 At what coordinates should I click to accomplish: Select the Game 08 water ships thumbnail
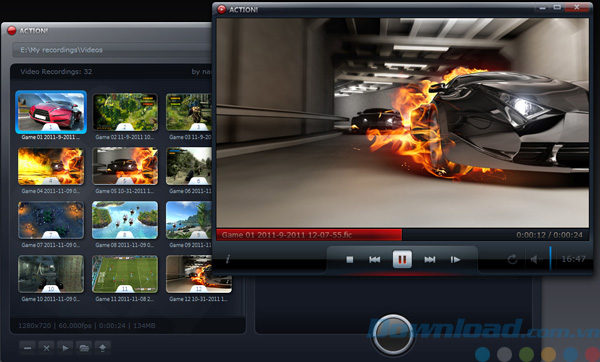click(125, 220)
